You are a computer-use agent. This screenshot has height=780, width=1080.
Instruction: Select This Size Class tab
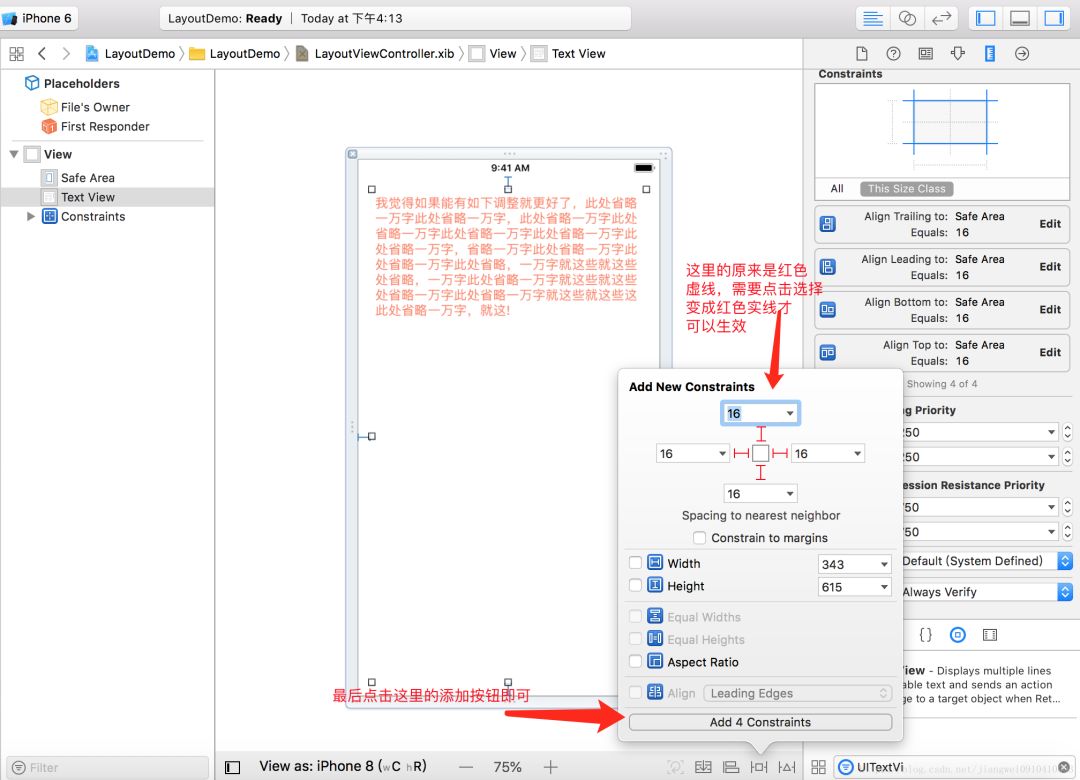click(906, 189)
